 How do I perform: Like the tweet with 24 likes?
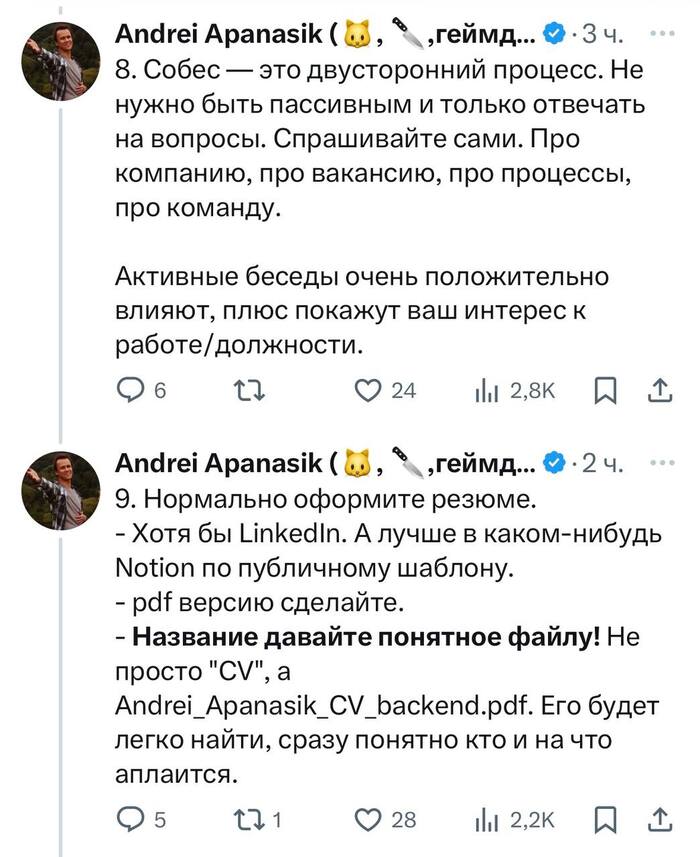(x=371, y=391)
